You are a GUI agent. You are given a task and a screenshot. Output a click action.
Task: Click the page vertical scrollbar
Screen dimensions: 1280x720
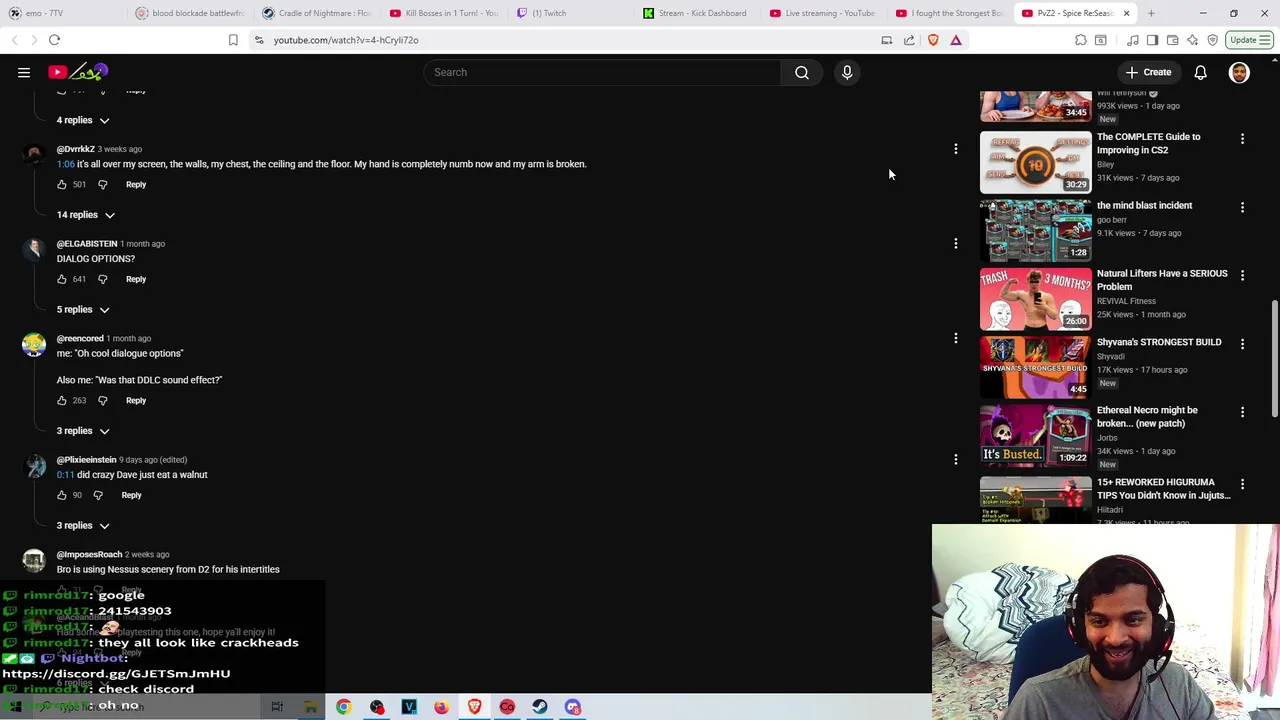point(1274,360)
